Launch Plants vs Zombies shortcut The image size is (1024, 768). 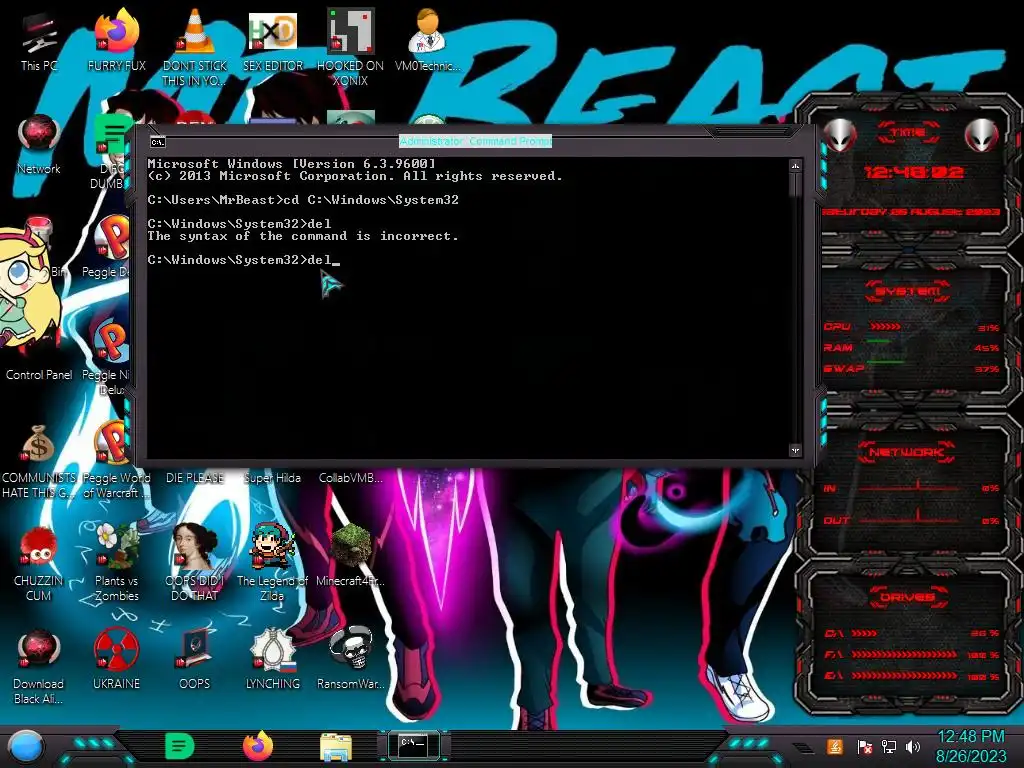coord(116,563)
